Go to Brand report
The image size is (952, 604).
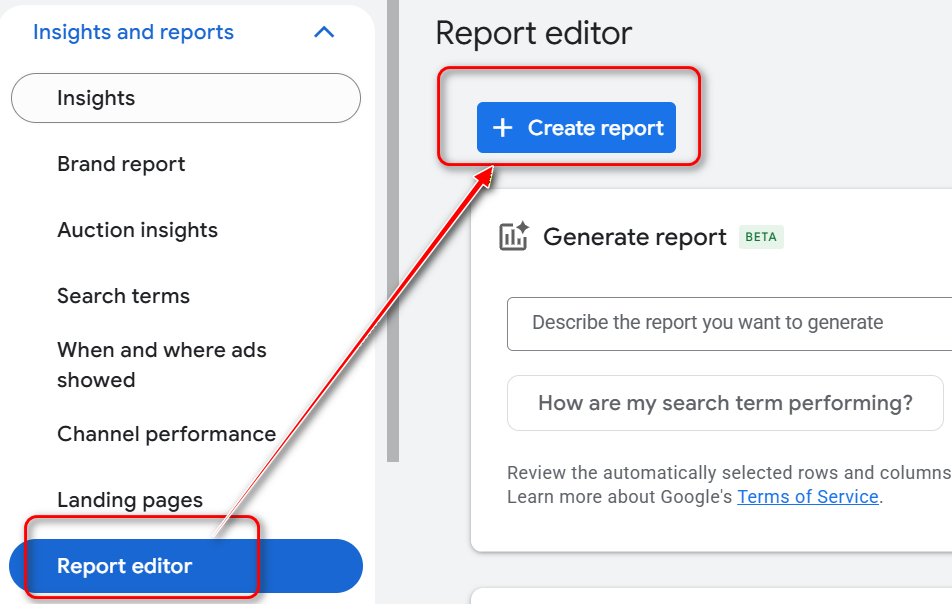(121, 164)
